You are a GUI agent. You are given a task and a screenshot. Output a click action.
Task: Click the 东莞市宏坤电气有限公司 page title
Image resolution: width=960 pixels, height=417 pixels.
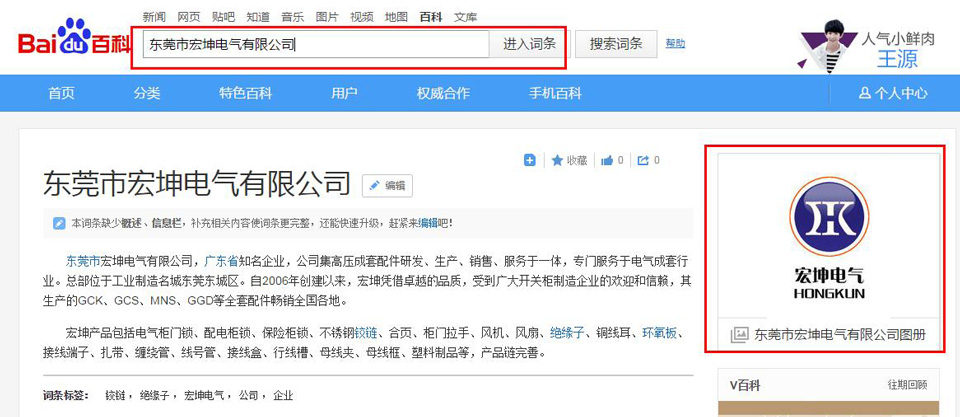(197, 183)
